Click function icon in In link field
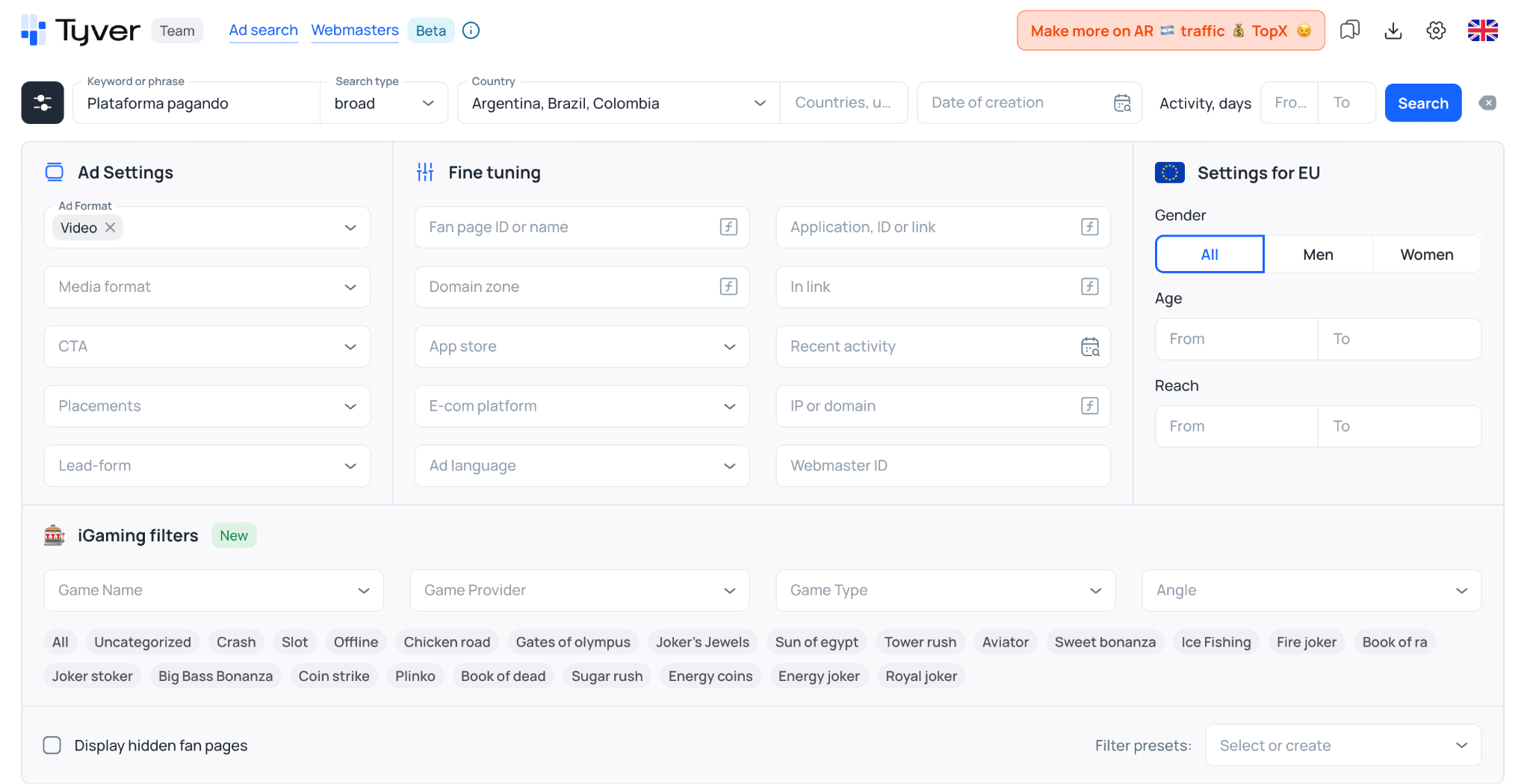Screen dimensions: 1530x784 pos(1090,287)
